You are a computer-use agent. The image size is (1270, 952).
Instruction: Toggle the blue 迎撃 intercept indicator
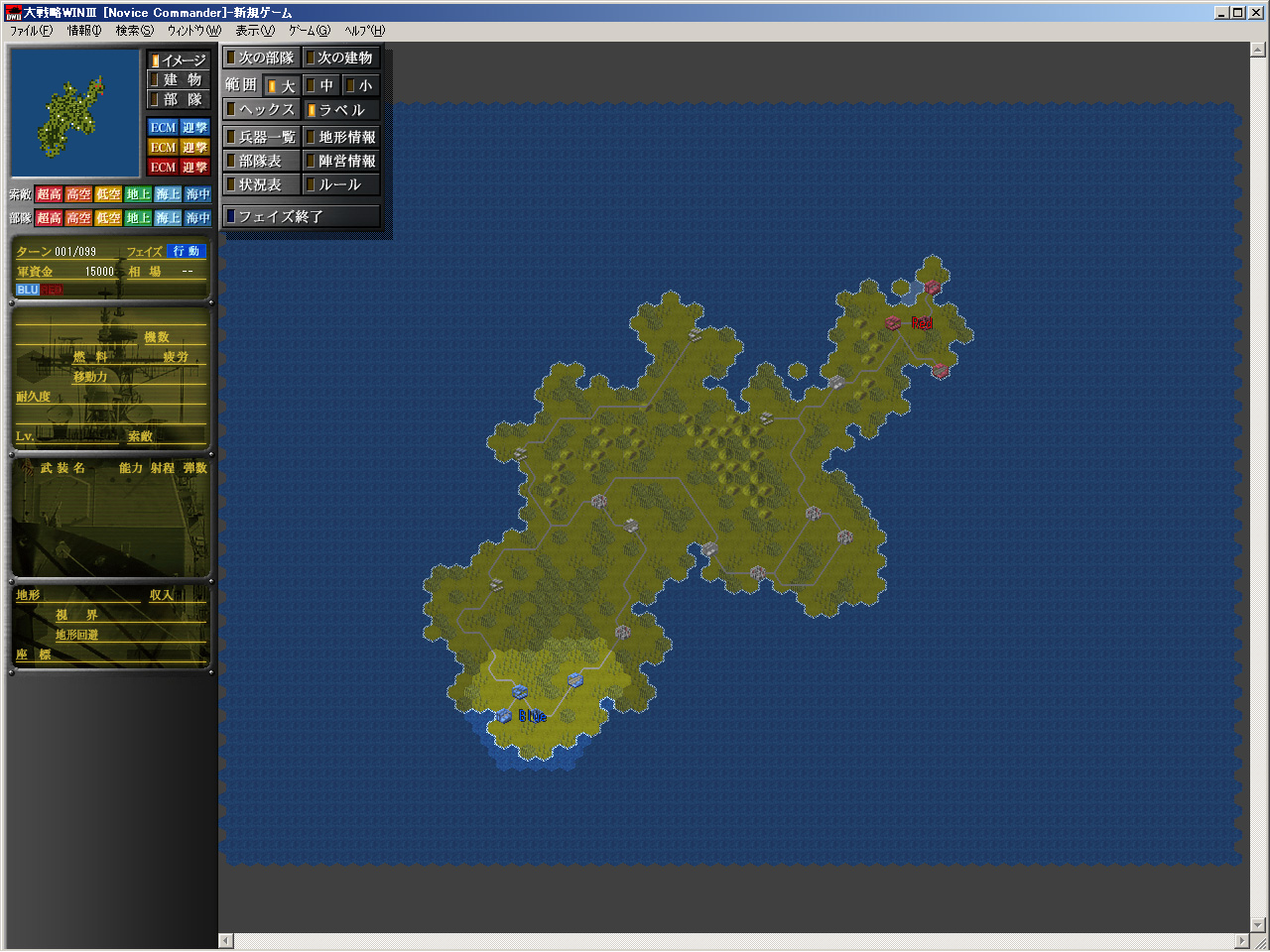click(194, 128)
